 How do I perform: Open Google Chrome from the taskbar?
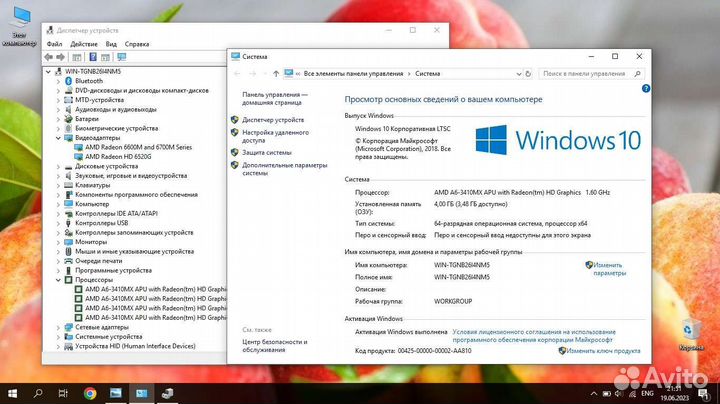(90, 393)
